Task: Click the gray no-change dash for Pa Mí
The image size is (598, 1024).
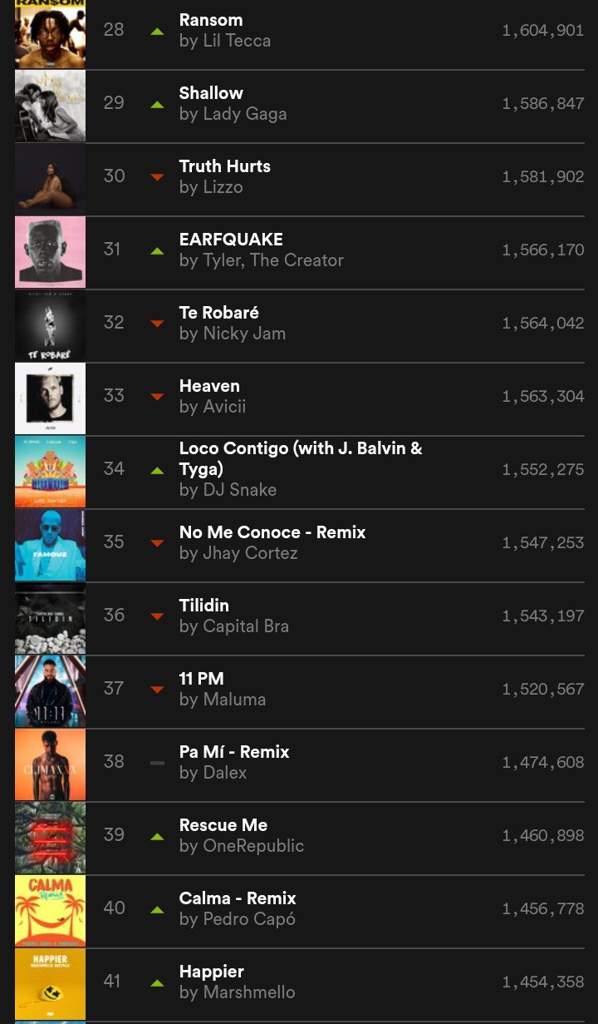Action: point(157,762)
